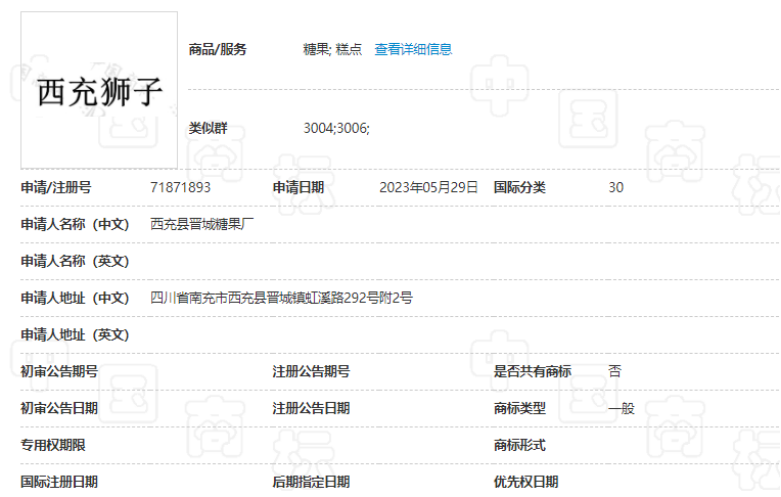Click the applicant address in 四川省南充市

click(281, 297)
